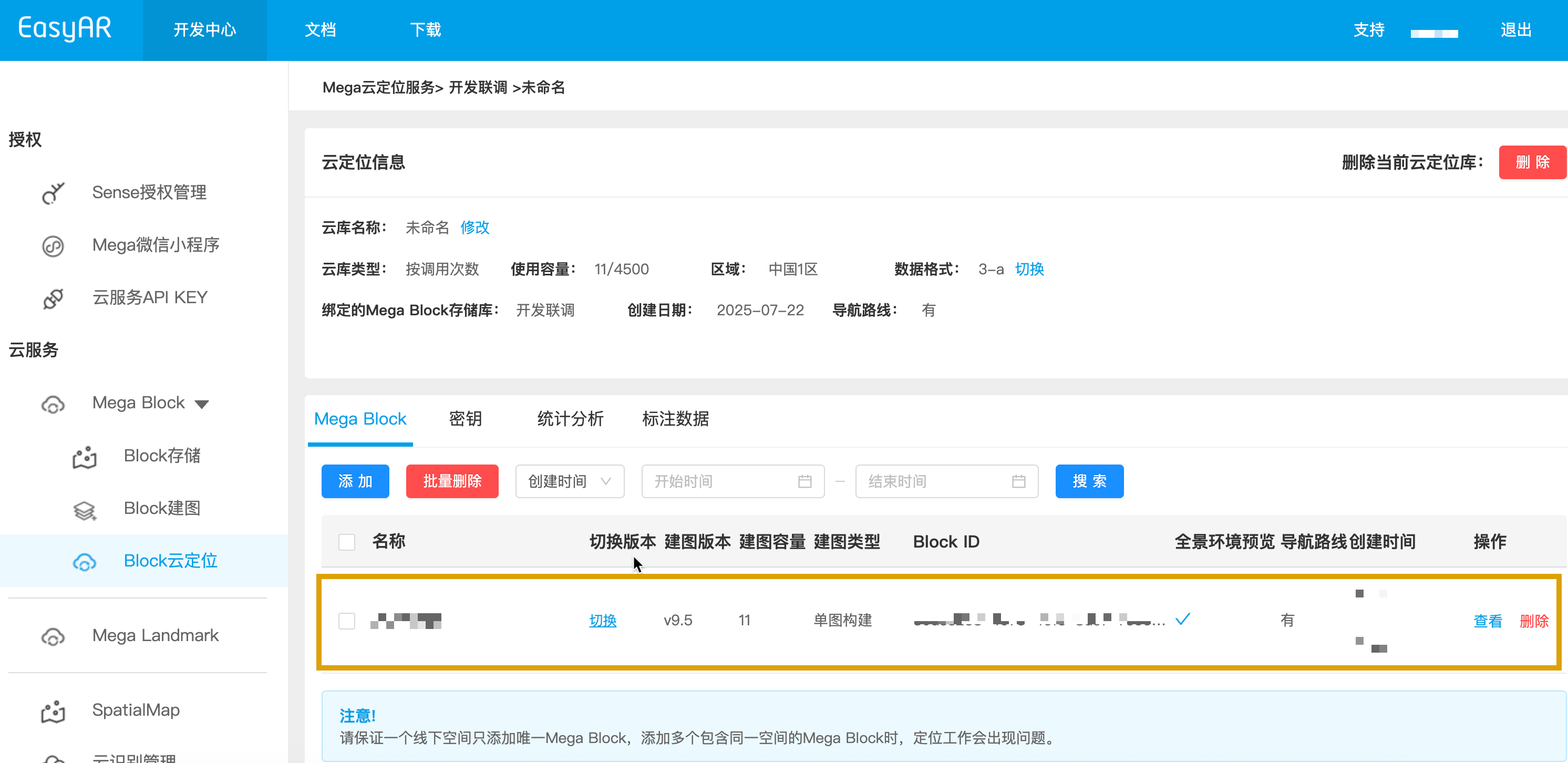
Task: Click the Sense授权管理 key icon
Action: (53, 193)
